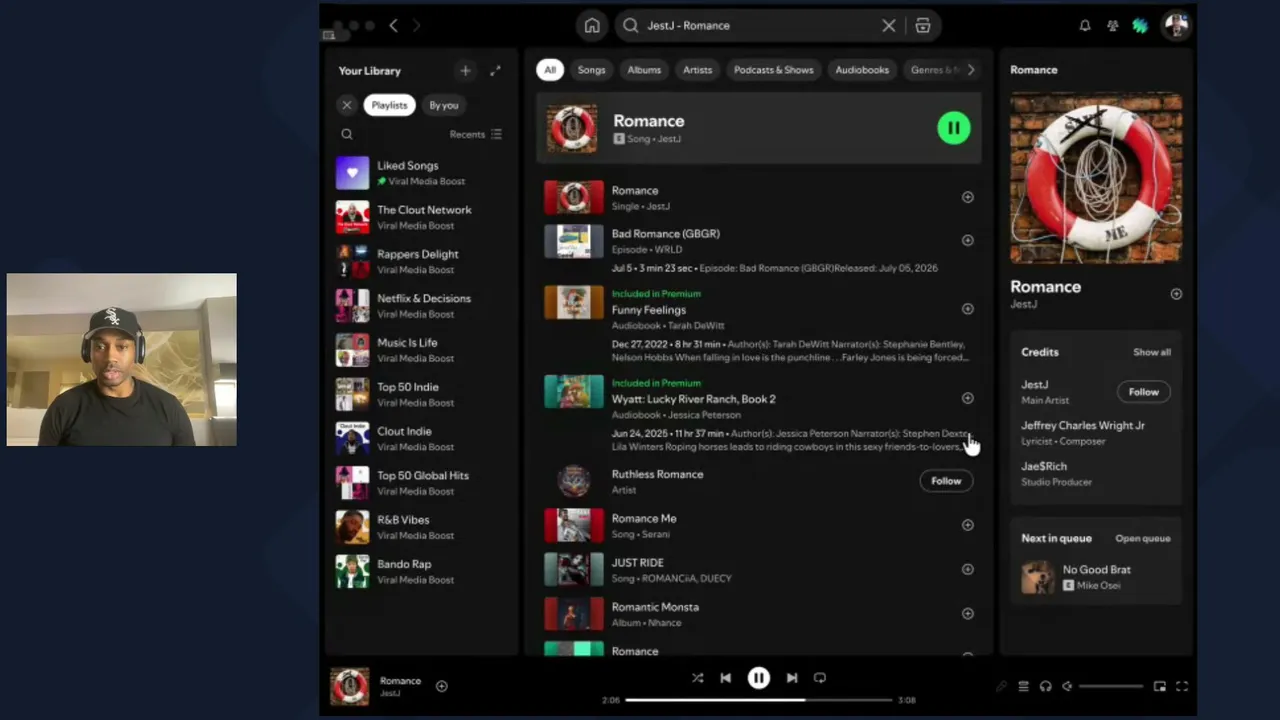The image size is (1280, 720).
Task: Add the JUST RIDE song to Liked Songs
Action: pyautogui.click(x=967, y=569)
